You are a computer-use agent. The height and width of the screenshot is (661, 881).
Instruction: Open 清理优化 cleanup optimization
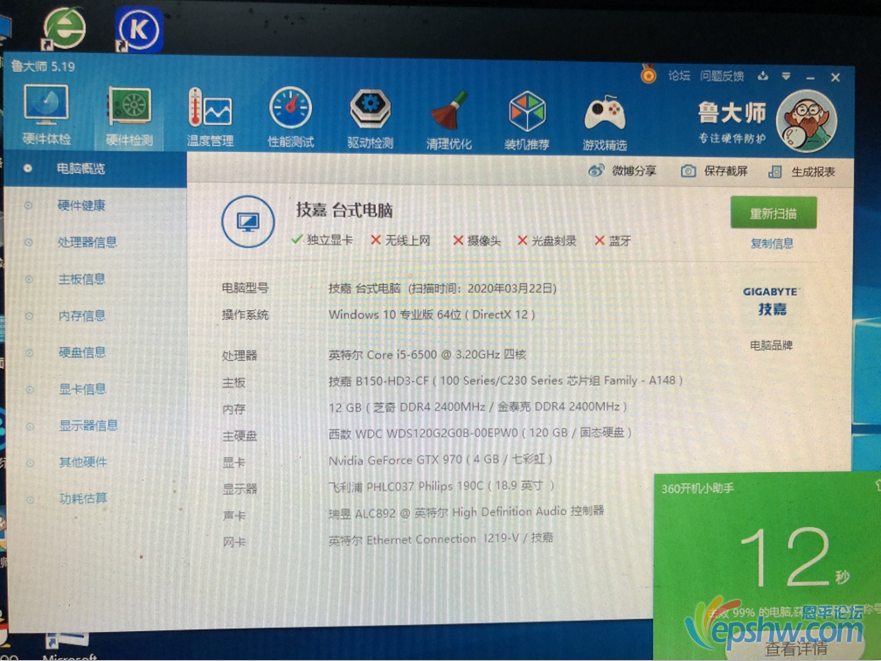(x=449, y=120)
